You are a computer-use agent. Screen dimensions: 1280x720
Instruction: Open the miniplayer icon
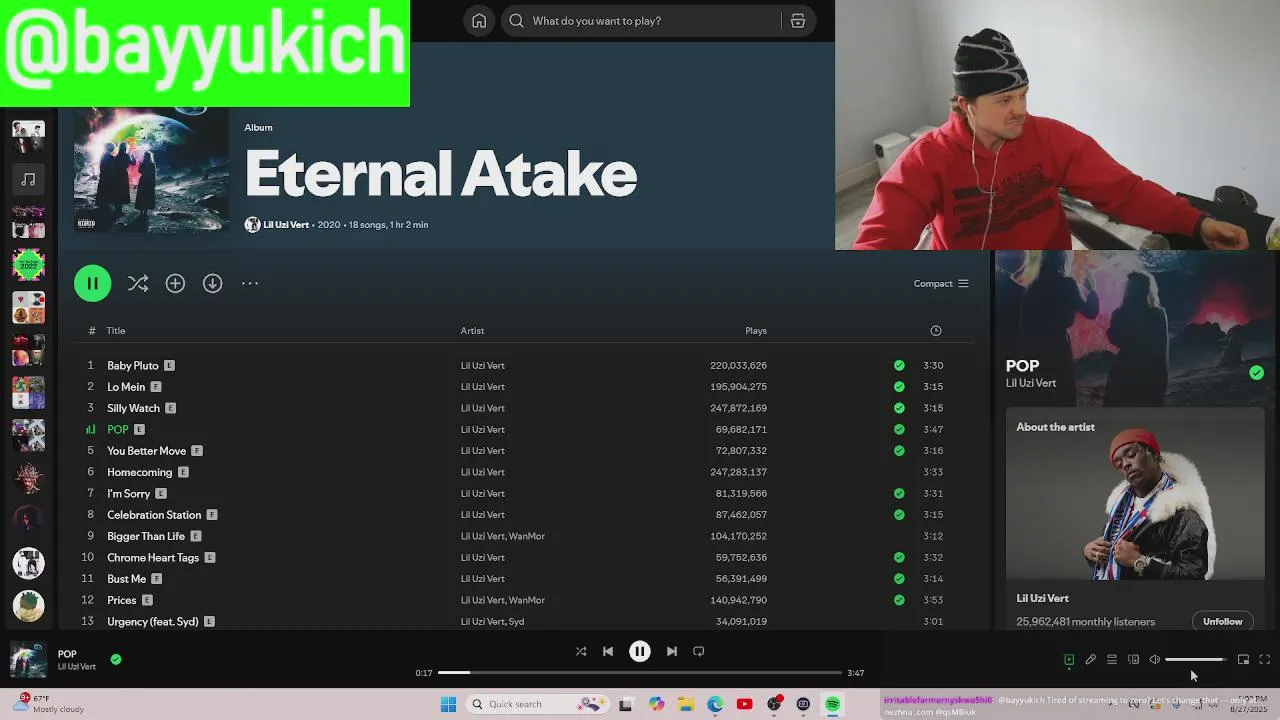(x=1243, y=660)
